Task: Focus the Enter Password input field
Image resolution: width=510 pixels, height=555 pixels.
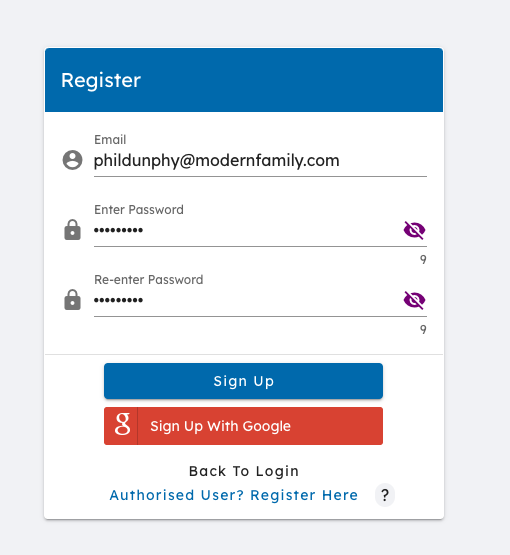Action: [x=246, y=230]
